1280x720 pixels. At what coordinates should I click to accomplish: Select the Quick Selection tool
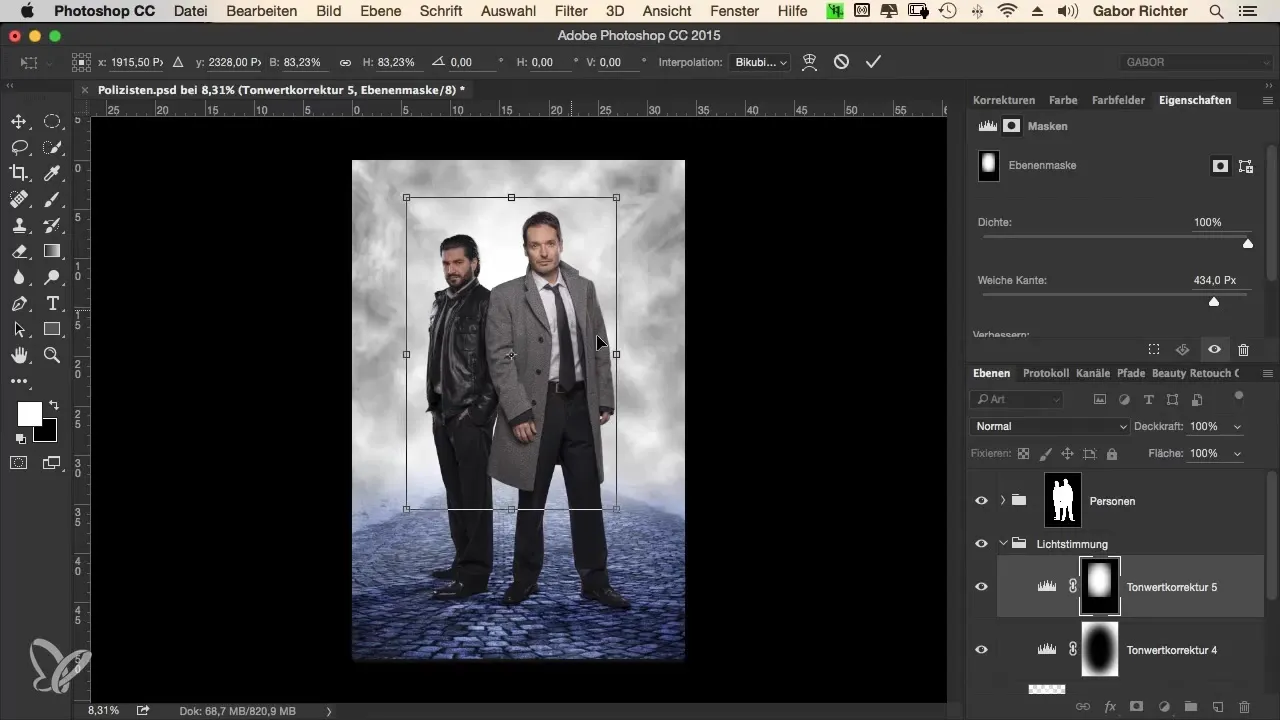52,147
